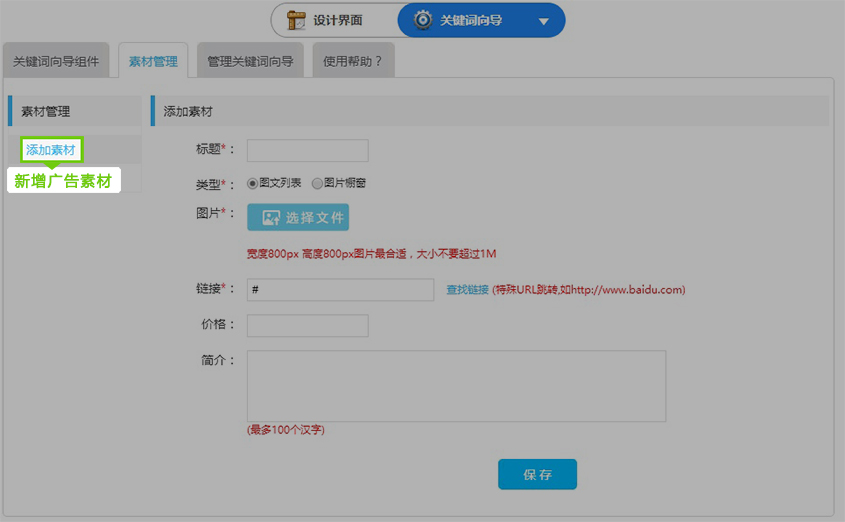Click the 选择文件 upload button text
This screenshot has width=845, height=522.
(x=315, y=217)
